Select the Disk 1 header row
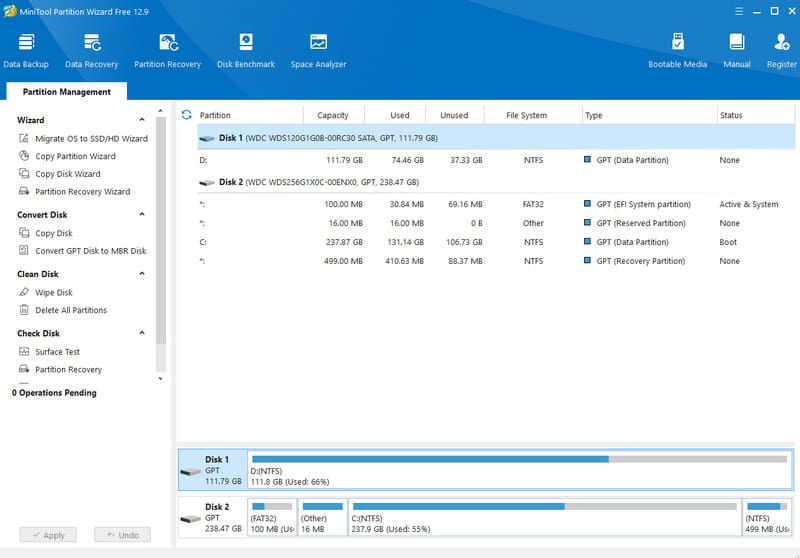The image size is (800, 558). click(x=496, y=138)
